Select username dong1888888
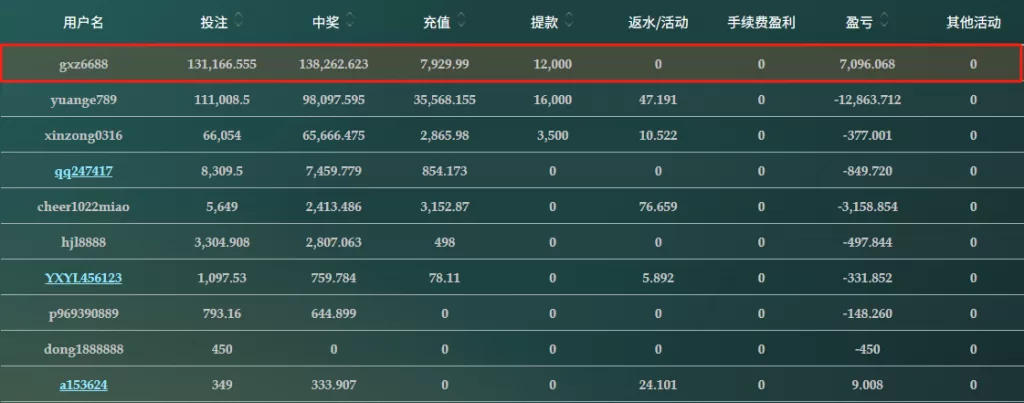 point(83,349)
